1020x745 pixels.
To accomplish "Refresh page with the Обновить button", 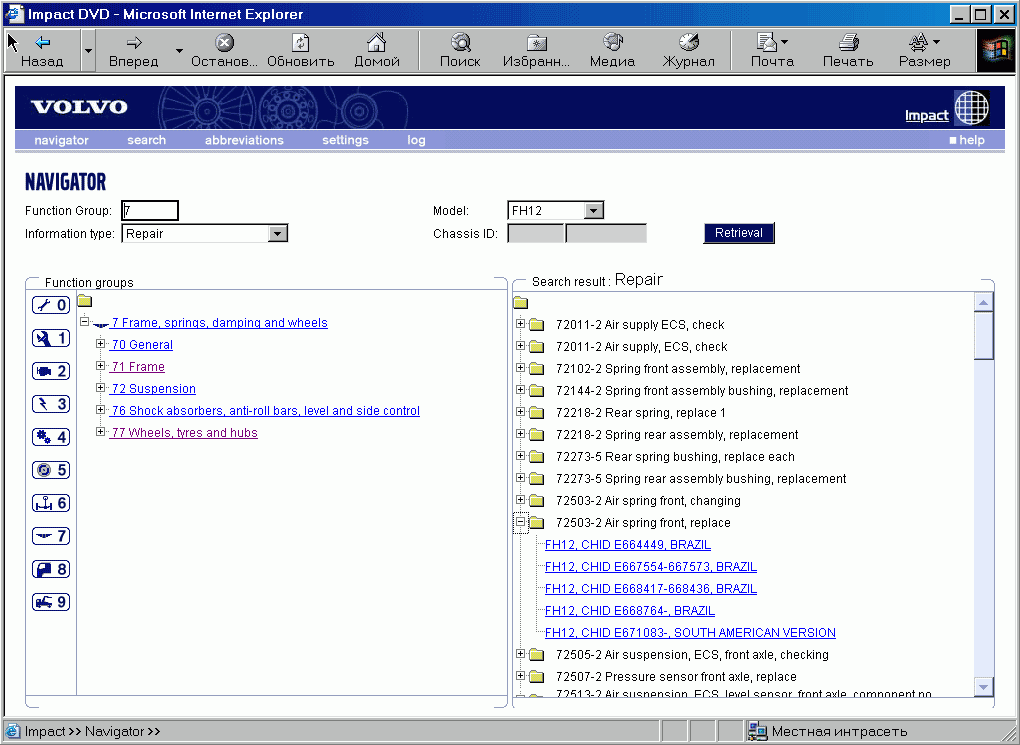I will coord(301,51).
